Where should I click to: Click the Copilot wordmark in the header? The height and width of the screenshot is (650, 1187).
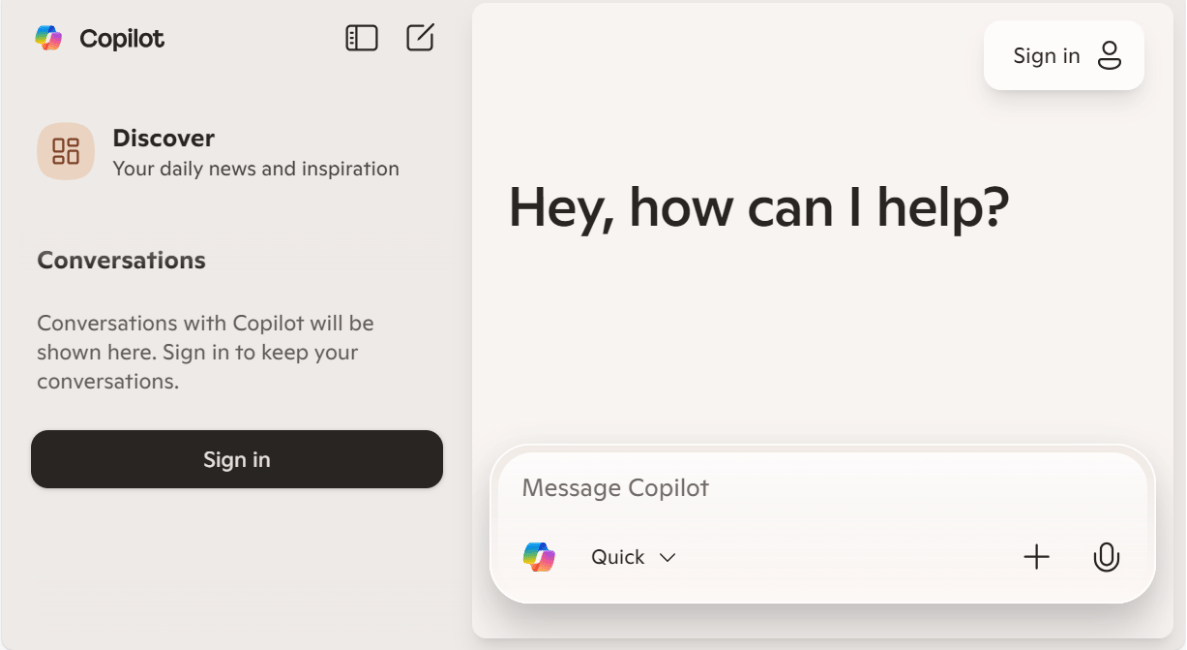pos(122,39)
